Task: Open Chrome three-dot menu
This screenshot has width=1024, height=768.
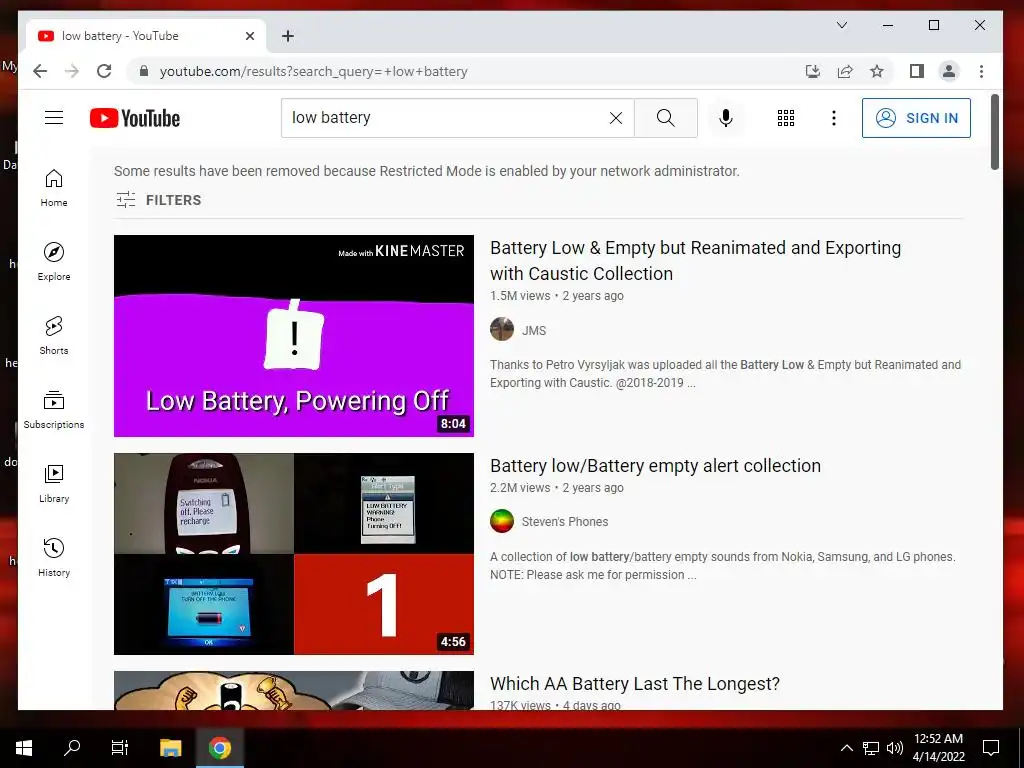Action: [981, 71]
